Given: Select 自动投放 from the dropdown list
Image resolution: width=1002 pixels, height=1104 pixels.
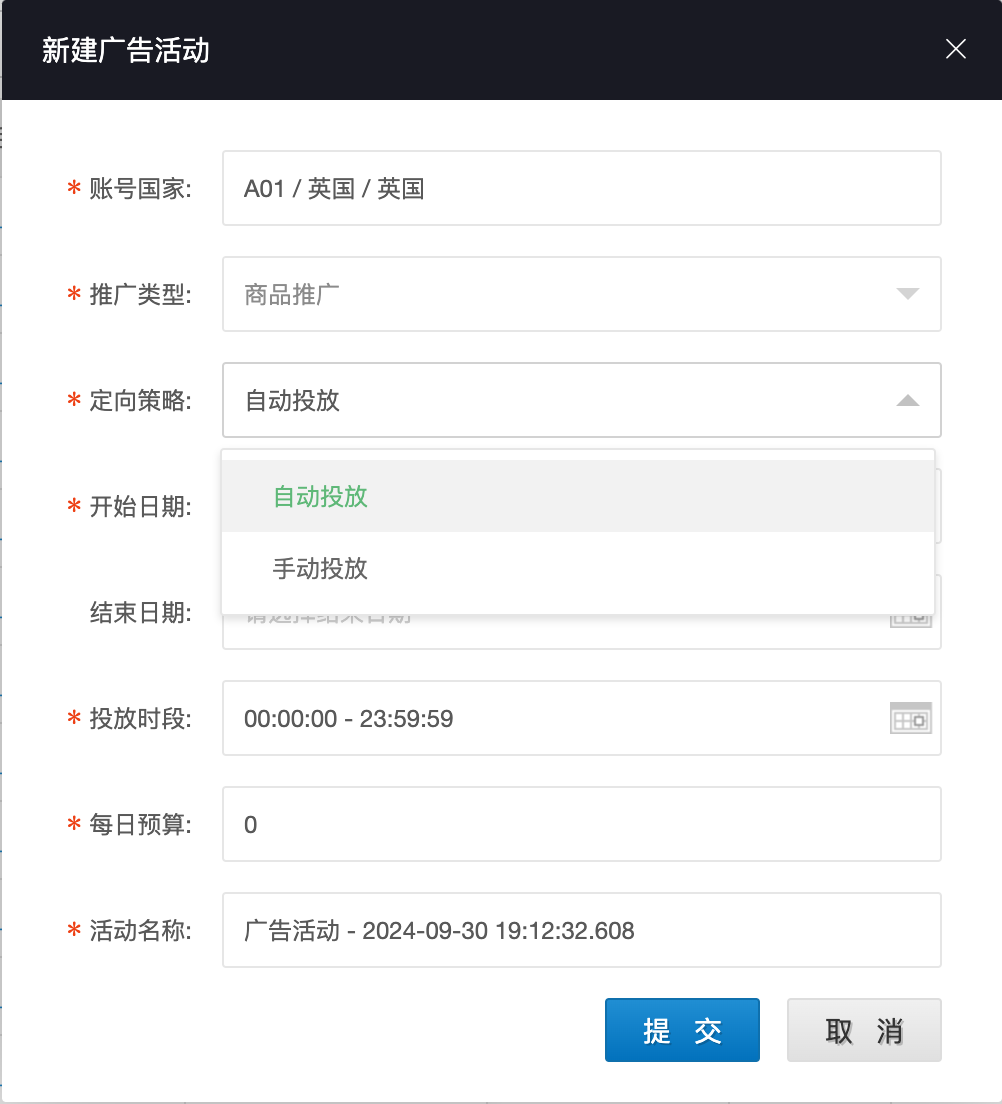Looking at the screenshot, I should [320, 497].
